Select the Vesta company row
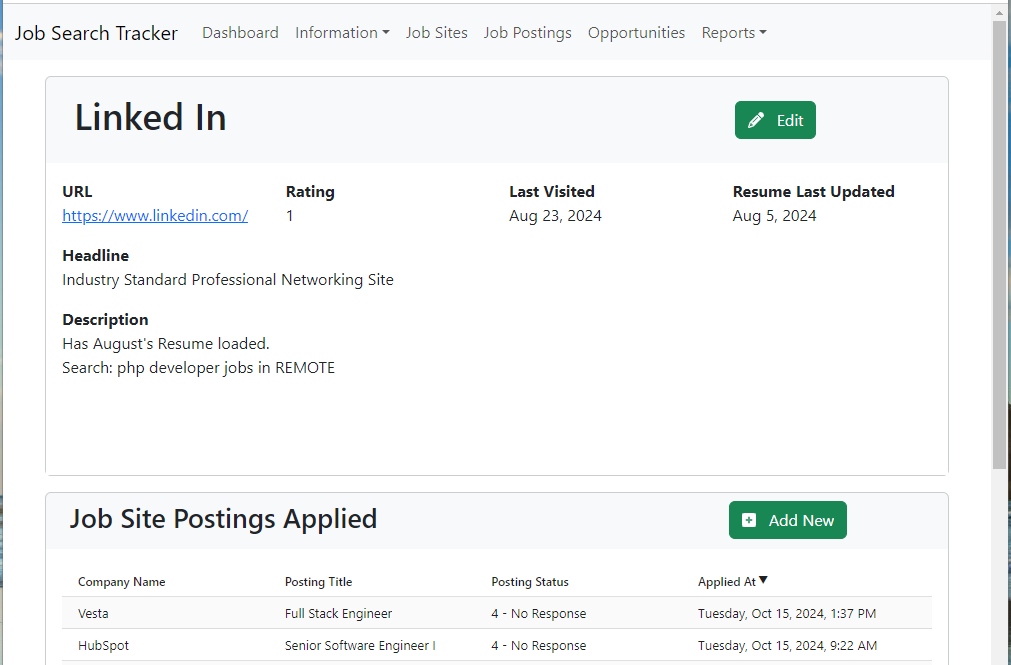This screenshot has height=665, width=1011. [x=496, y=613]
